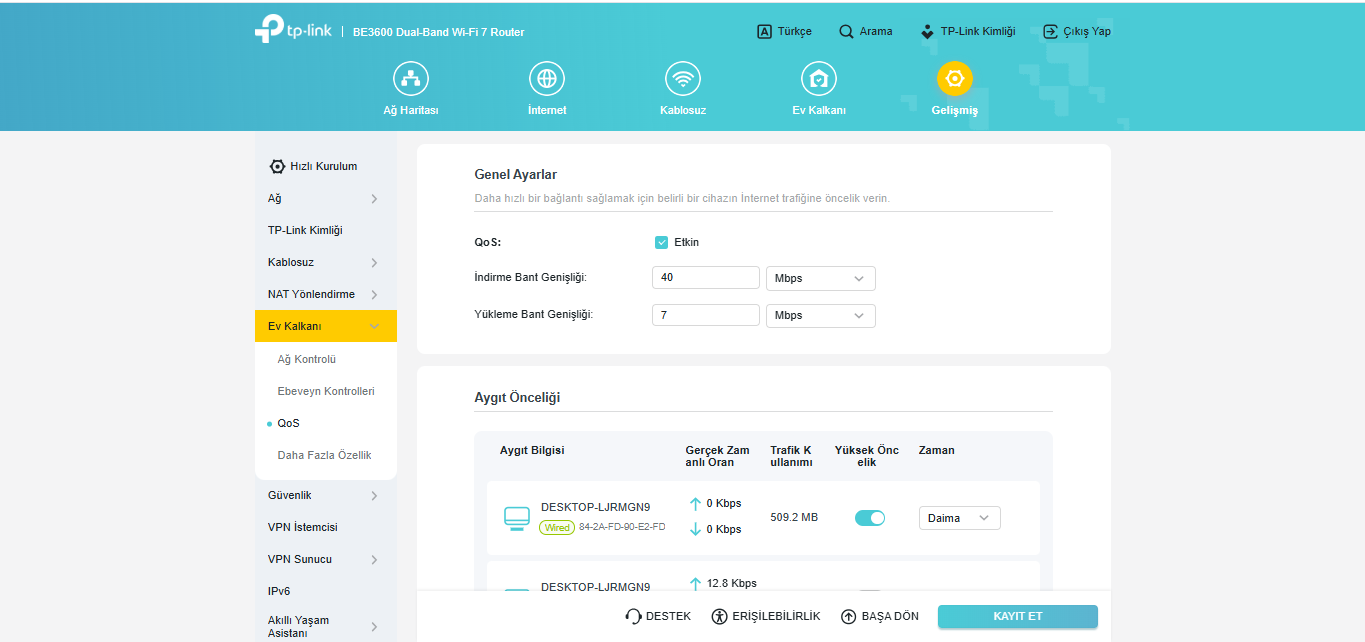Select the Gelişmiş gear icon

tap(955, 78)
